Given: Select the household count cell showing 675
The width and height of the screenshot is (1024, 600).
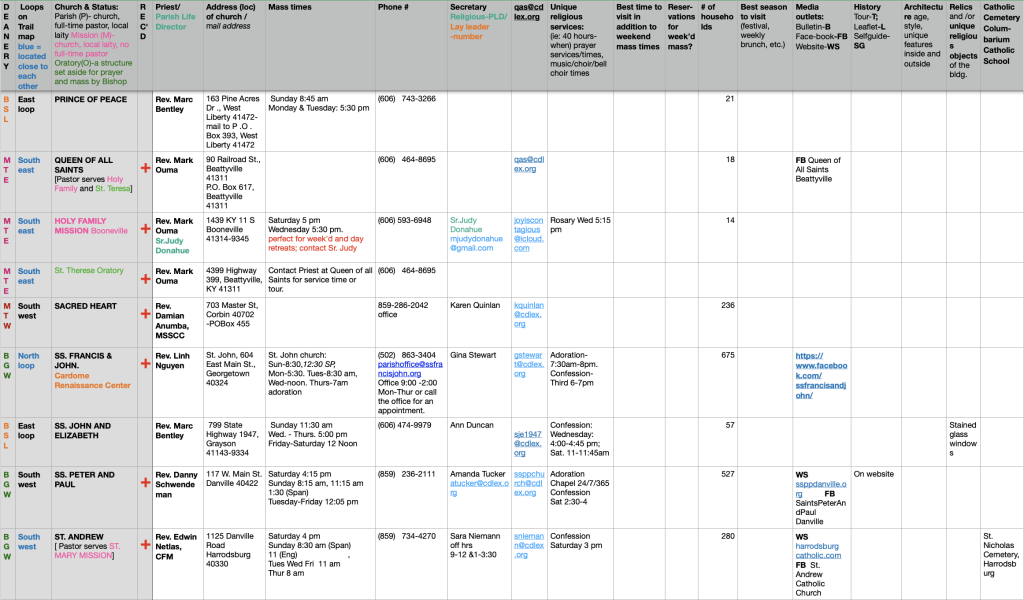Looking at the screenshot, I should click(710, 355).
